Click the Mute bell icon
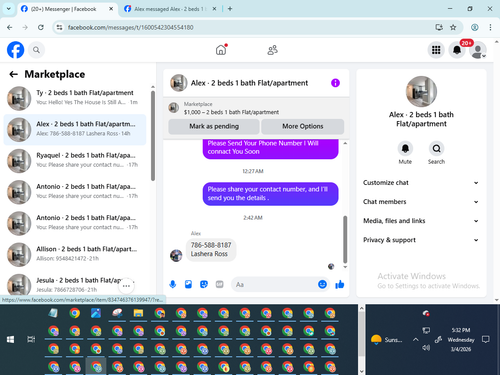Viewport: 500px width, 375px height. click(405, 149)
